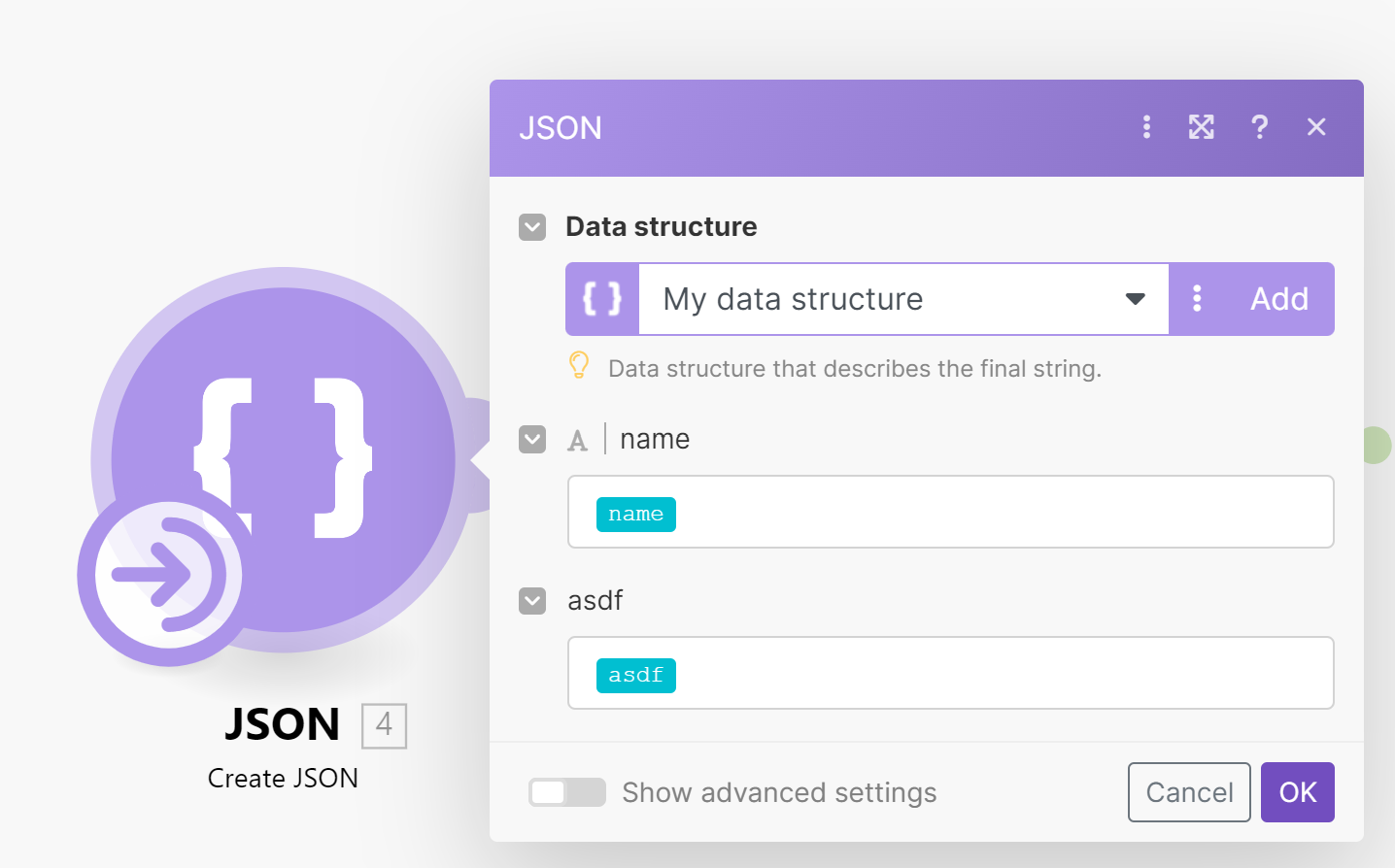Open help for the JSON module

[x=1259, y=127]
